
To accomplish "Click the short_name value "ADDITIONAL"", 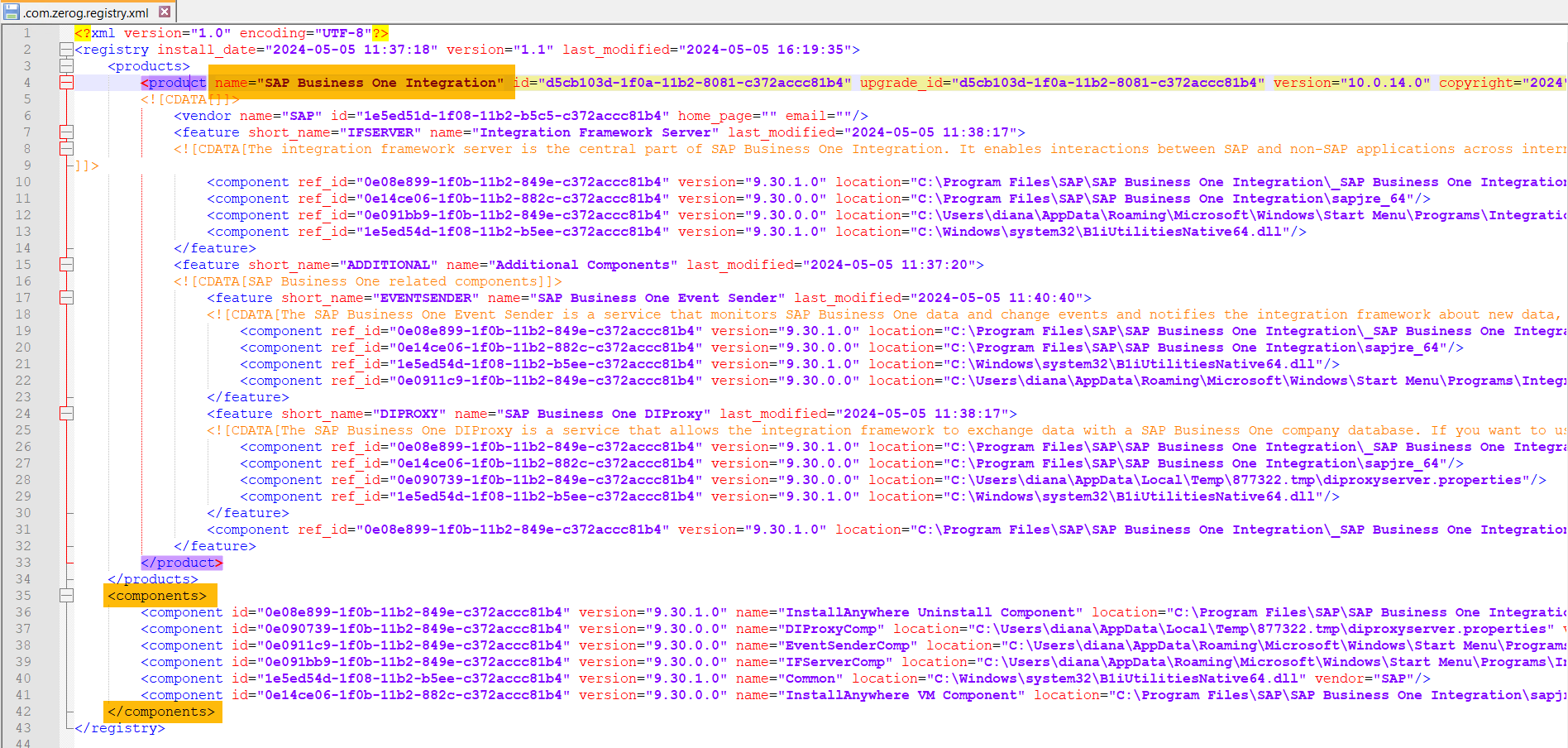I will click(x=389, y=265).
